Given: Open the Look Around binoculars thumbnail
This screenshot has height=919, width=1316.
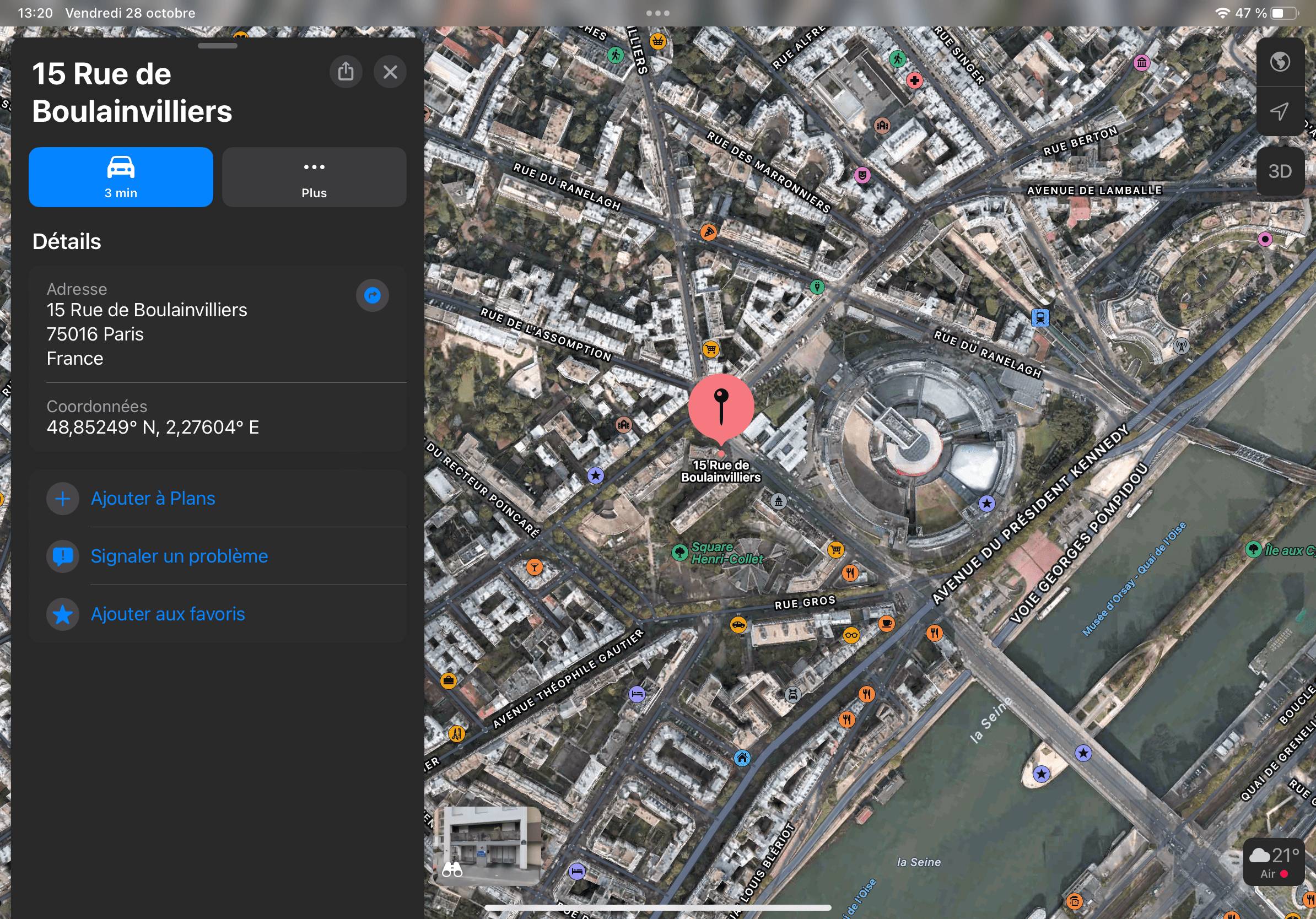Looking at the screenshot, I should [x=488, y=846].
